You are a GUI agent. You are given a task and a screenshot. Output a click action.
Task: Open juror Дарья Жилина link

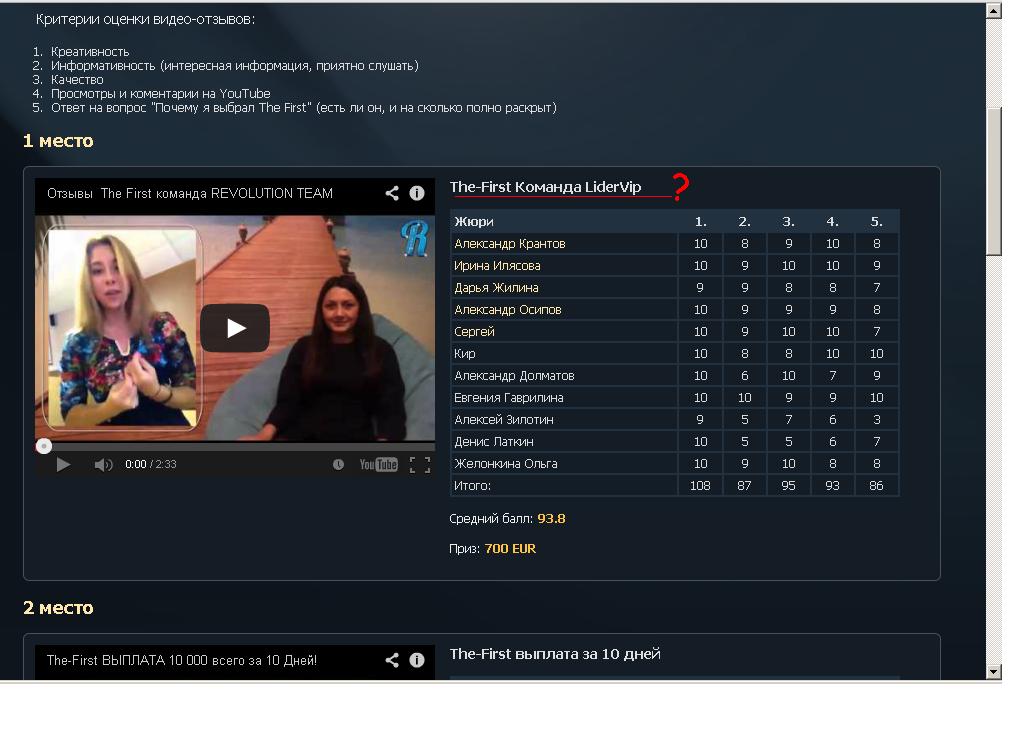click(x=496, y=287)
